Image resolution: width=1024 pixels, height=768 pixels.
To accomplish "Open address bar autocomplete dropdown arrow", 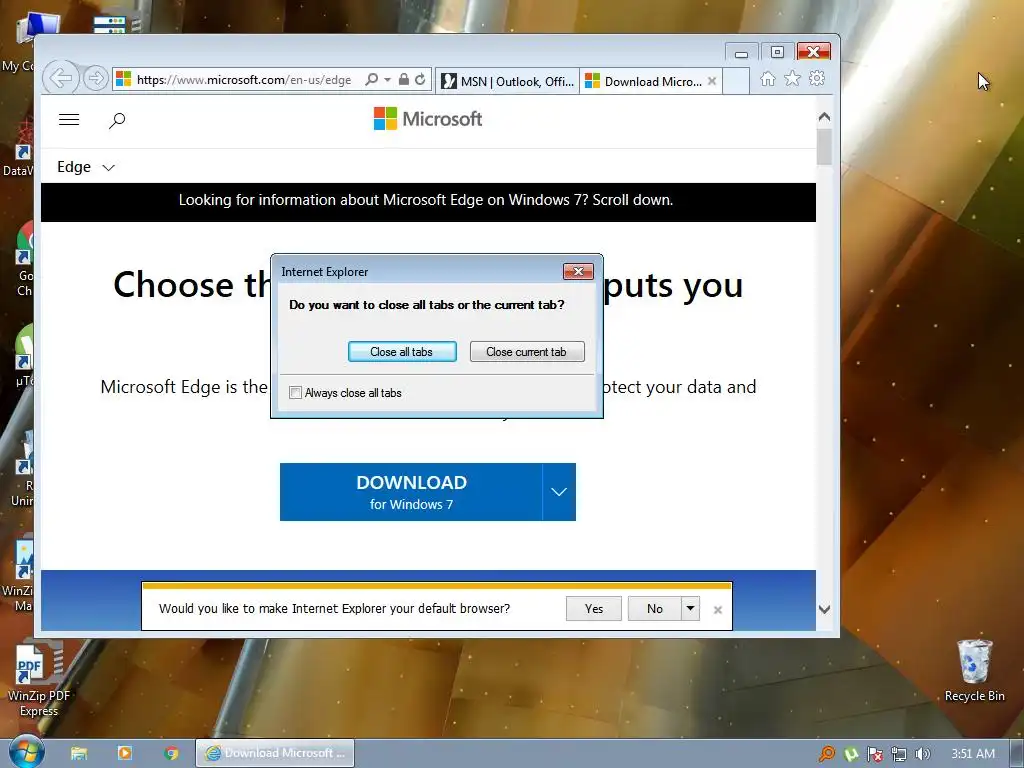I will pyautogui.click(x=387, y=80).
